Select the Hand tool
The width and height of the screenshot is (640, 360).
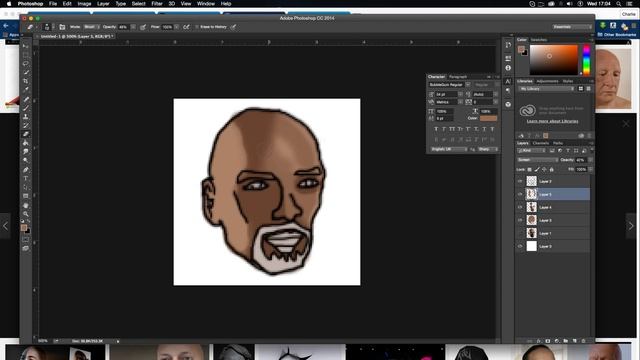pyautogui.click(x=26, y=205)
